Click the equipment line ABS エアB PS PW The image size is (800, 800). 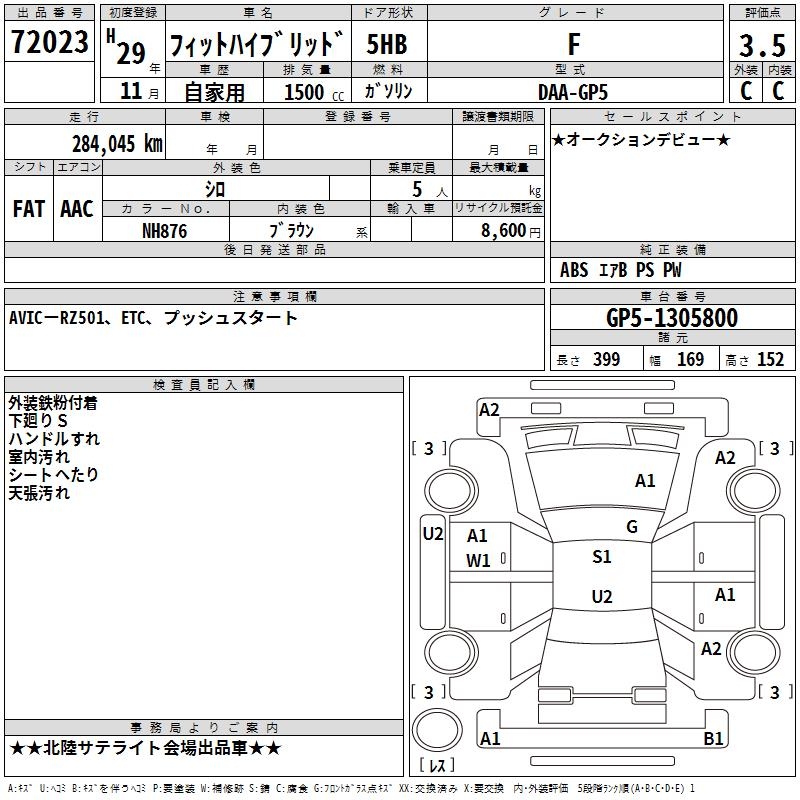tap(620, 269)
